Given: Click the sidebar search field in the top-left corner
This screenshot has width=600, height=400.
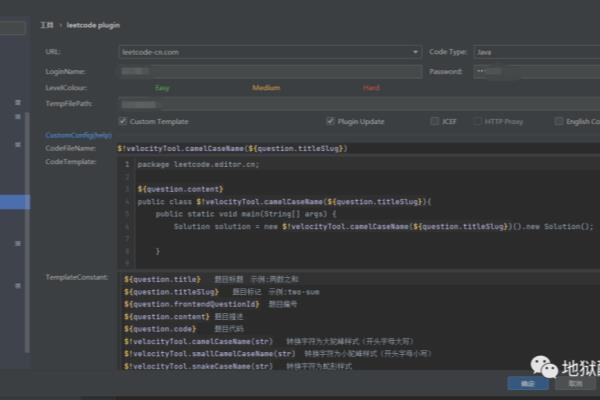Looking at the screenshot, I should pos(13,28).
